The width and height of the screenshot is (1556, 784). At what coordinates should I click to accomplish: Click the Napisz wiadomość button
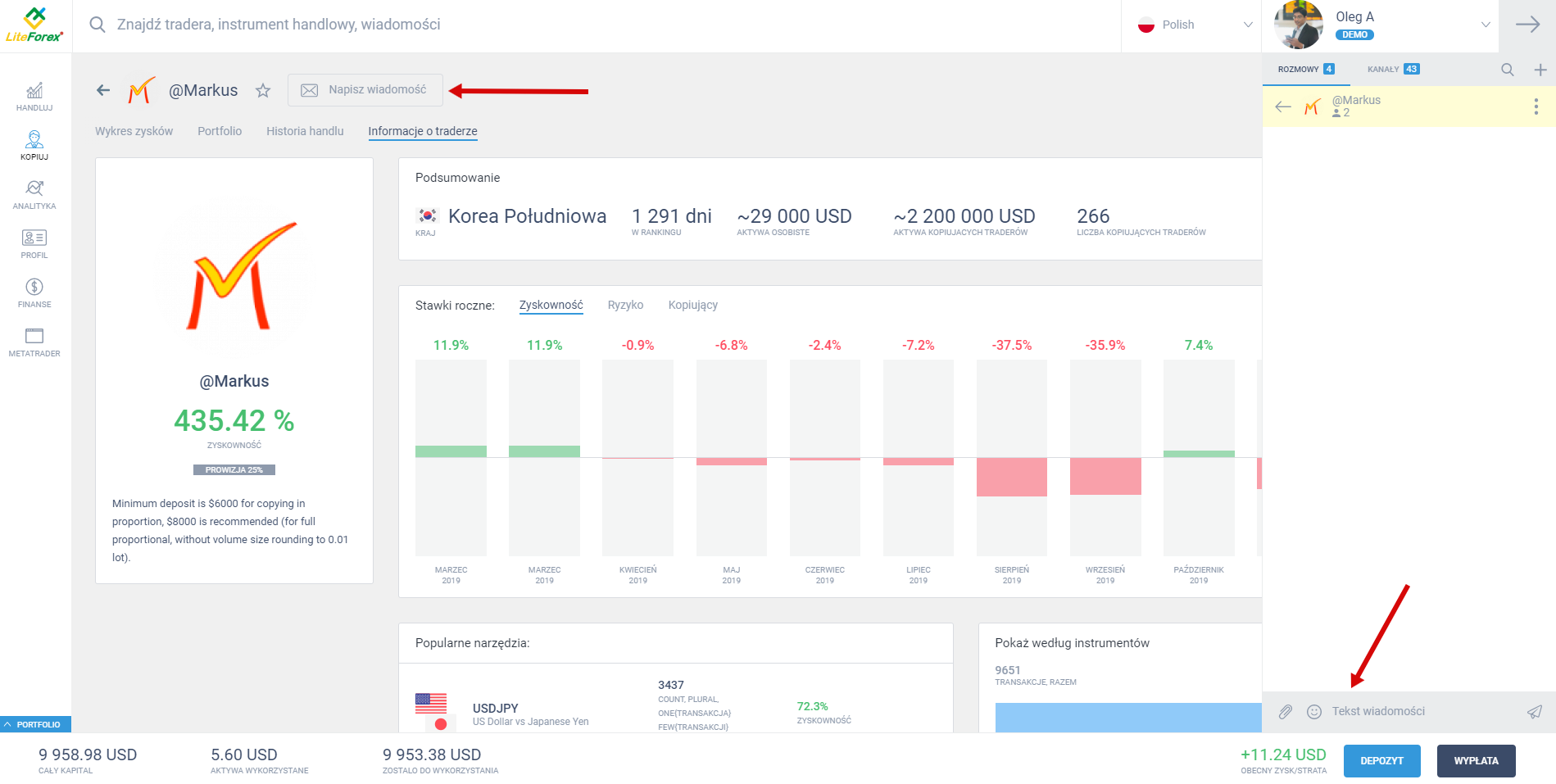(x=365, y=90)
